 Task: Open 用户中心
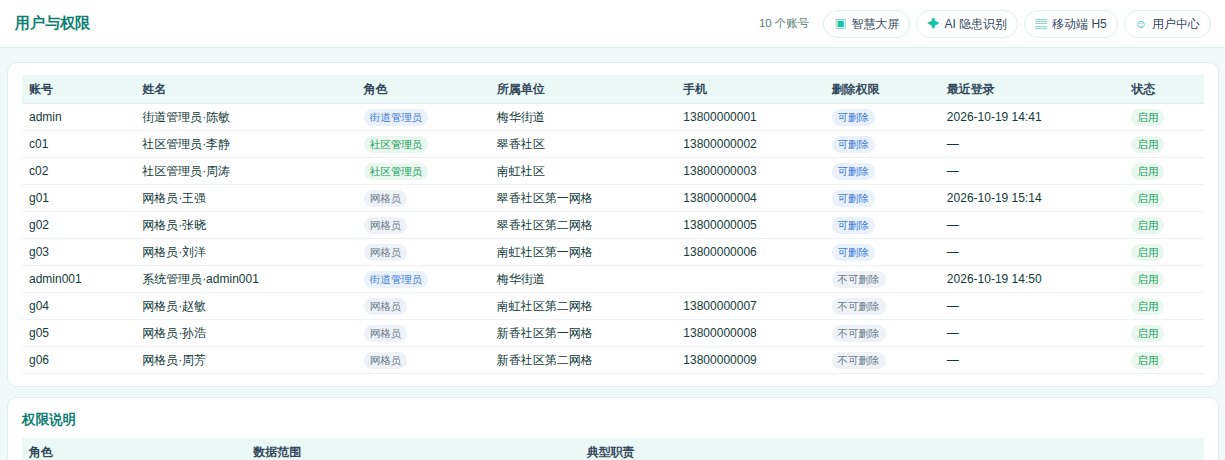(1167, 24)
